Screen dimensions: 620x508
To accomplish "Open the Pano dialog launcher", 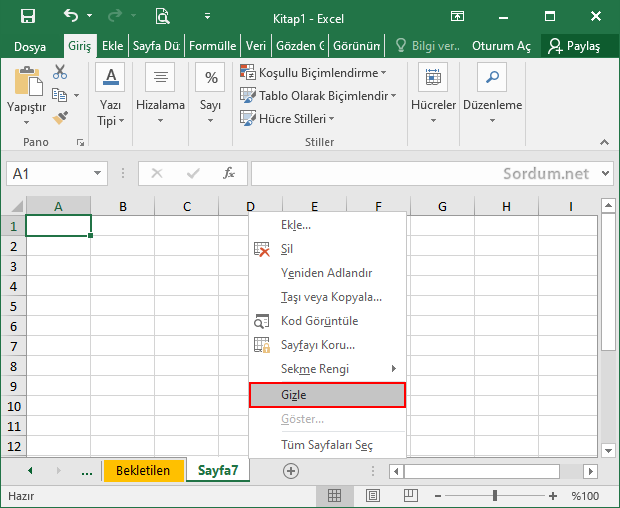I will [80, 143].
